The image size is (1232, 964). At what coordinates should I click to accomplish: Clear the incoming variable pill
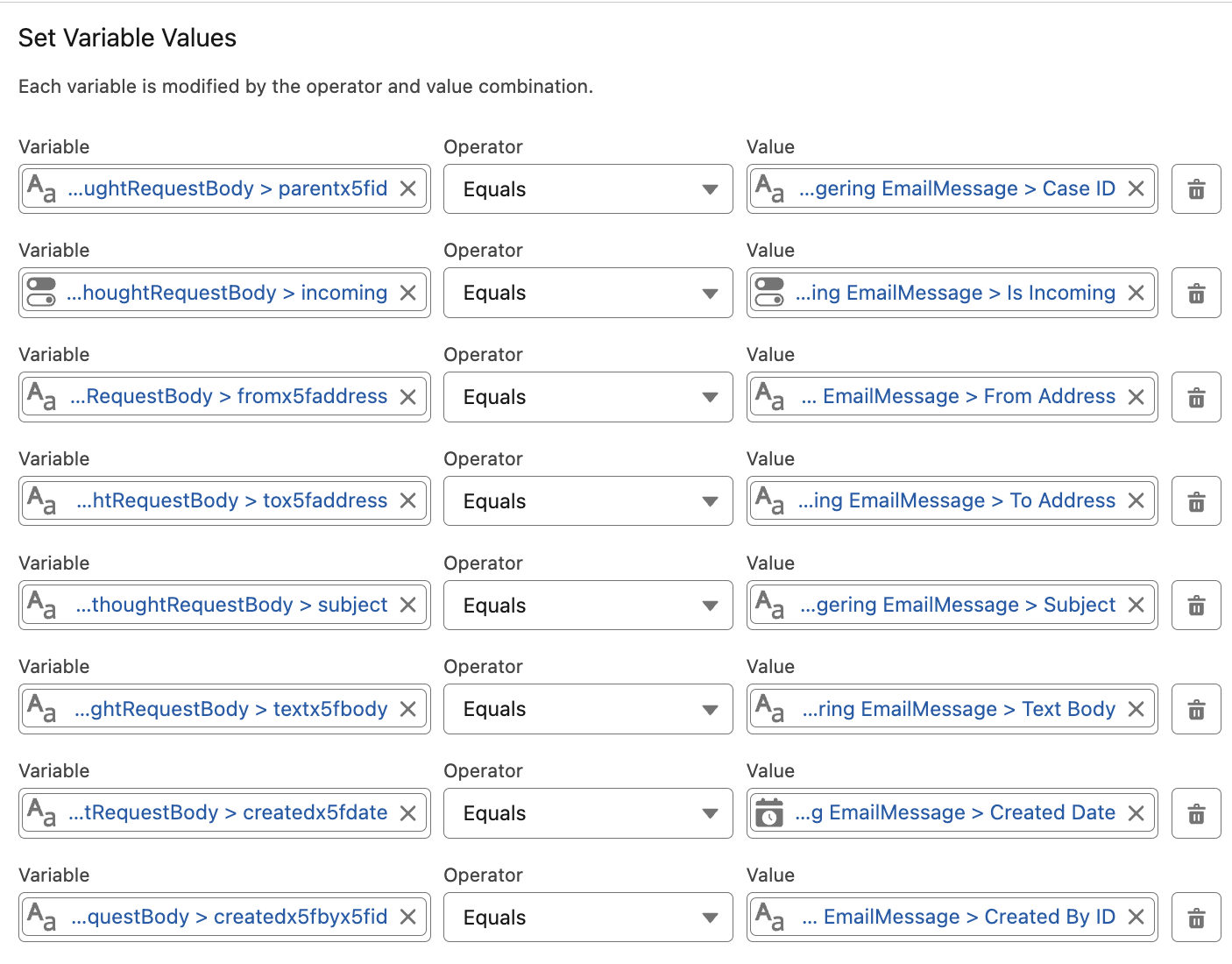click(407, 293)
